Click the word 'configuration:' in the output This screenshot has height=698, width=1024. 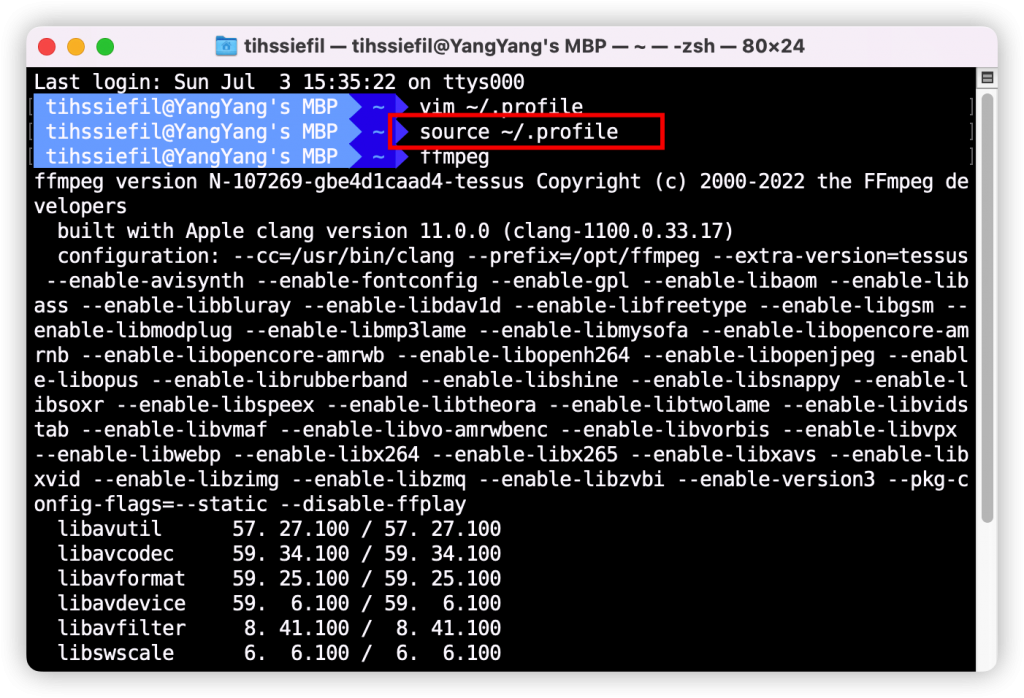[x=127, y=256]
